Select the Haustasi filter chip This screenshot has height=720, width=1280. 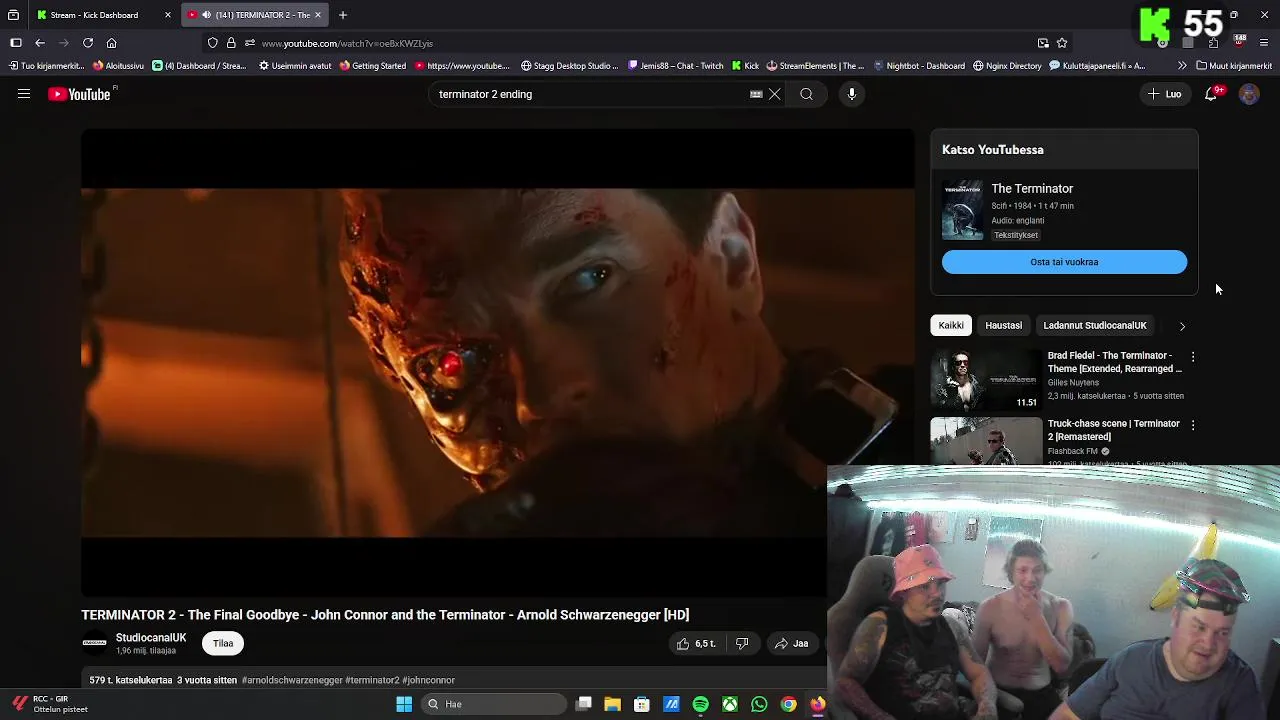coord(1003,325)
